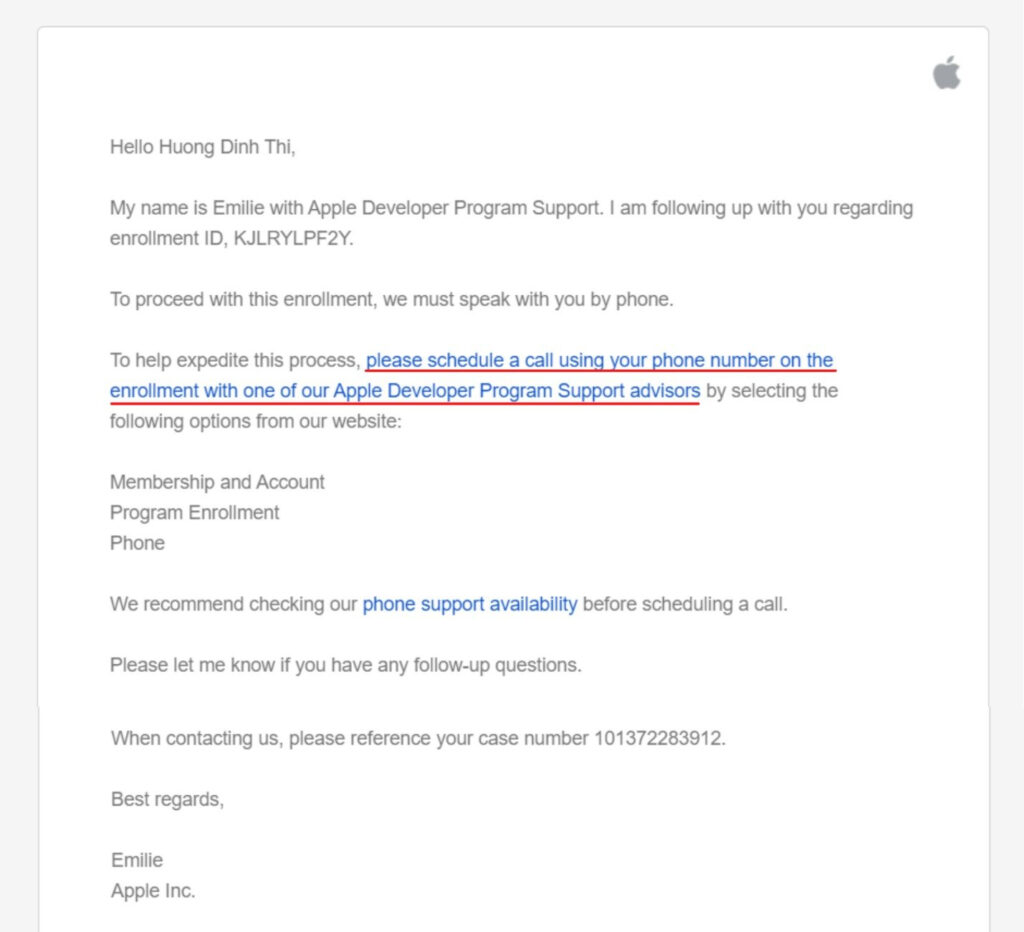This screenshot has height=932, width=1024.
Task: Click the Apple logo icon
Action: [x=946, y=72]
